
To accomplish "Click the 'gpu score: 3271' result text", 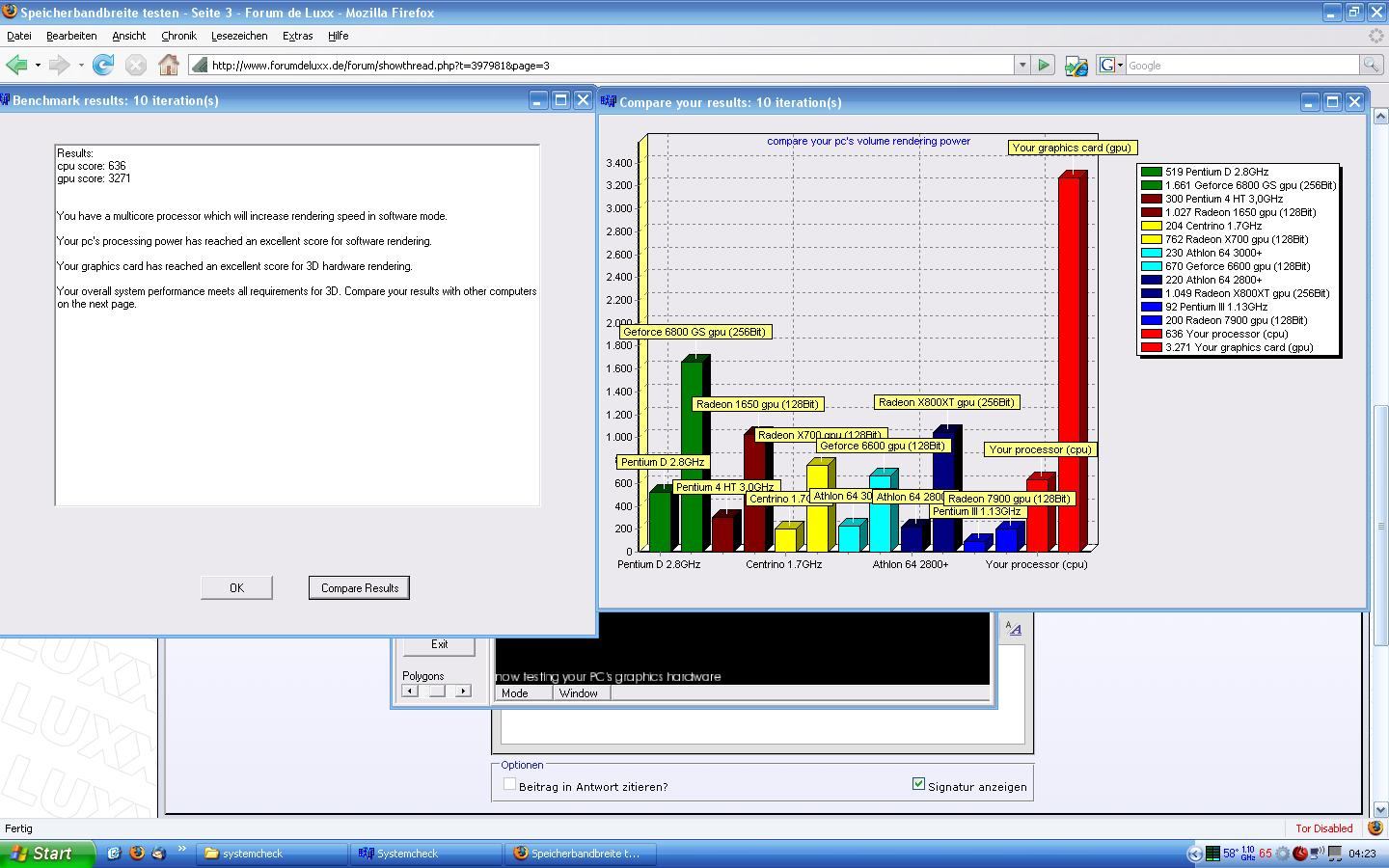I will [94, 178].
